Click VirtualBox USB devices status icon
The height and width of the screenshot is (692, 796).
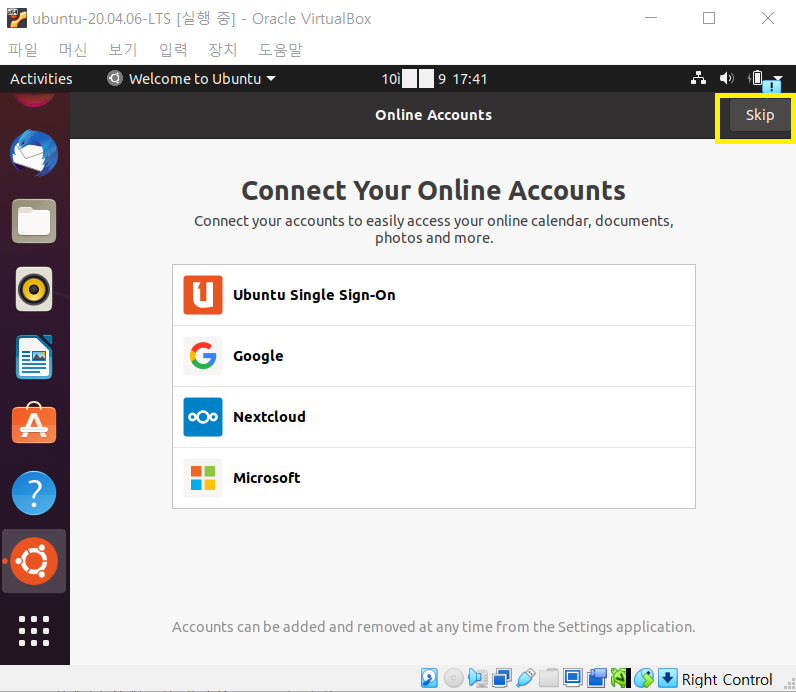tap(525, 678)
